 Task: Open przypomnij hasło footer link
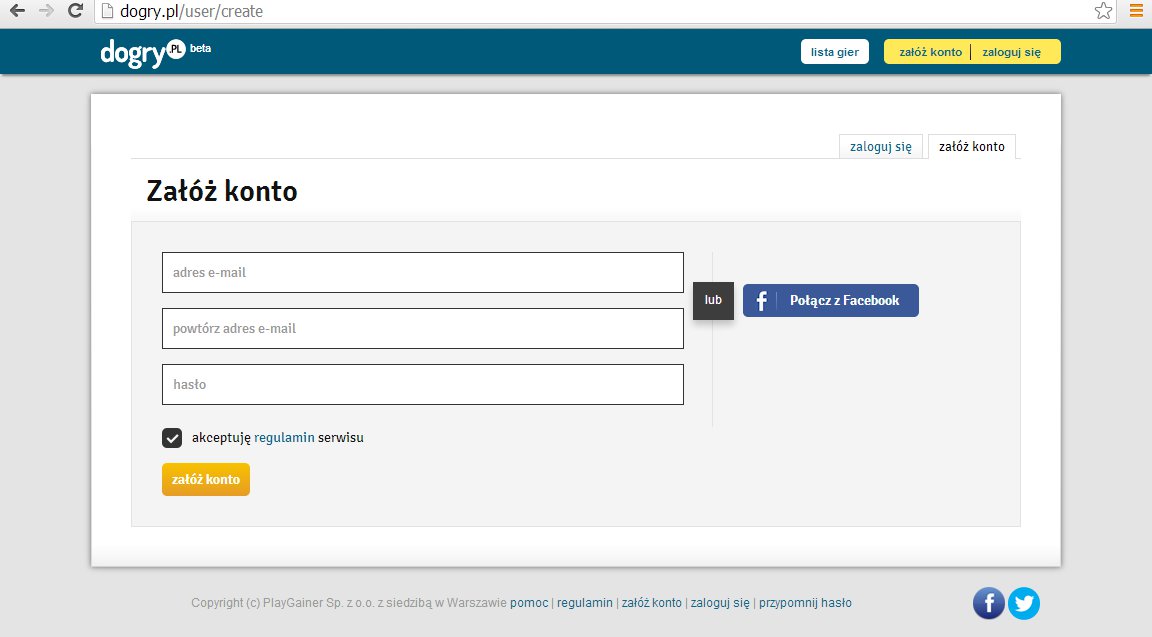click(x=805, y=602)
